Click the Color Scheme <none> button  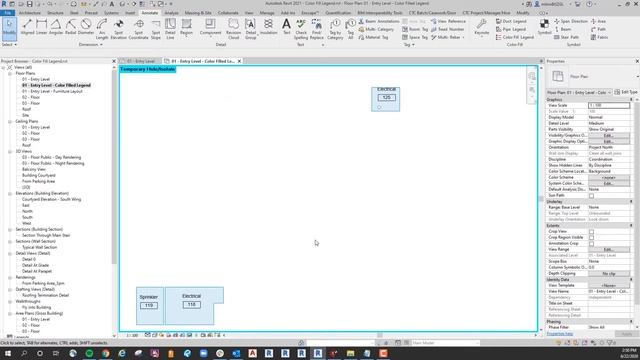coord(609,178)
